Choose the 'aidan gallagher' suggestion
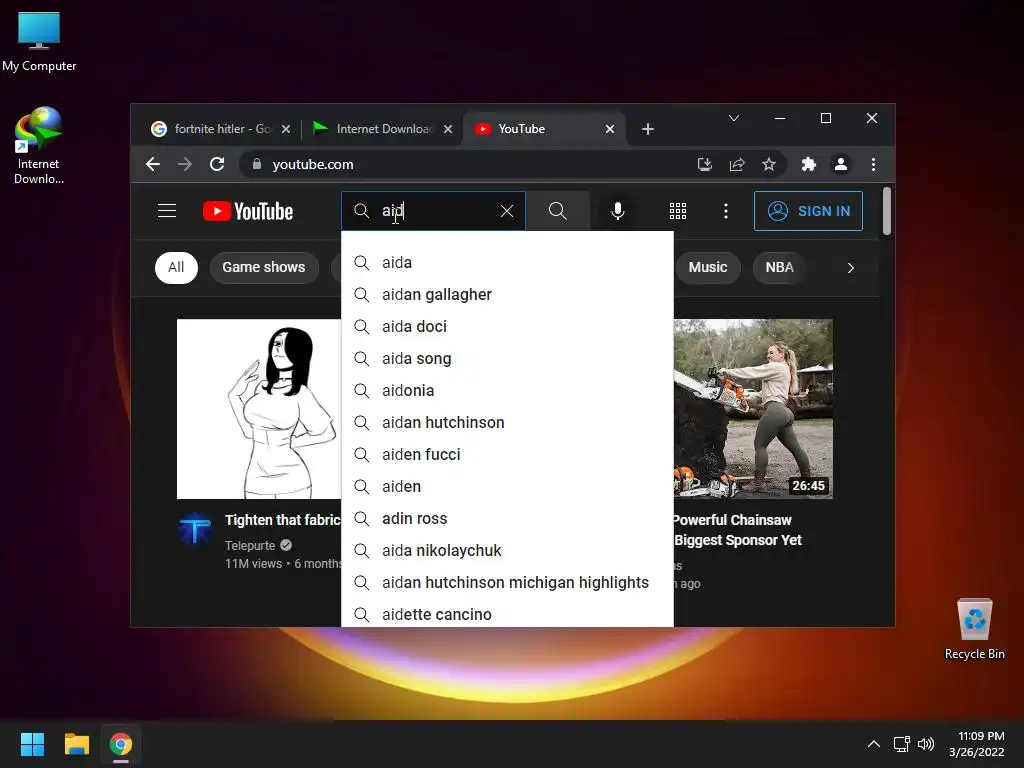This screenshot has width=1024, height=768. 507,295
